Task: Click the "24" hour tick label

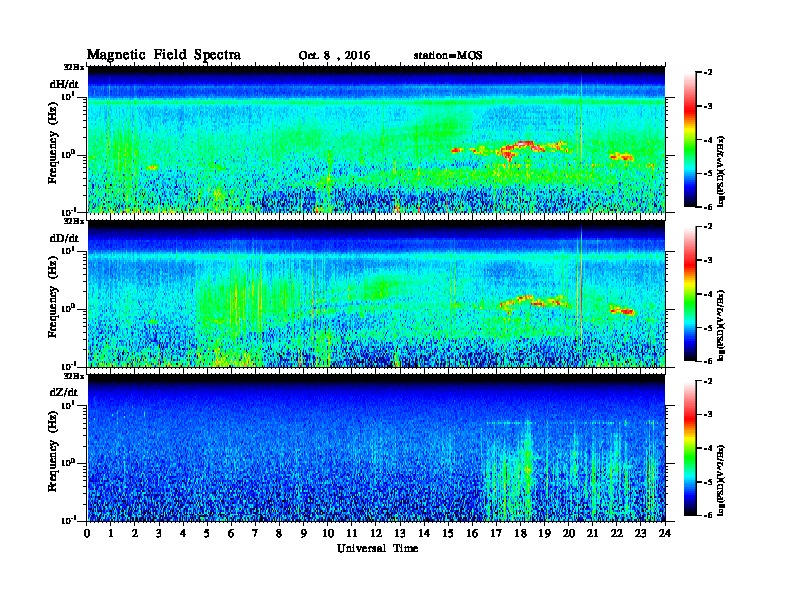Action: point(665,533)
